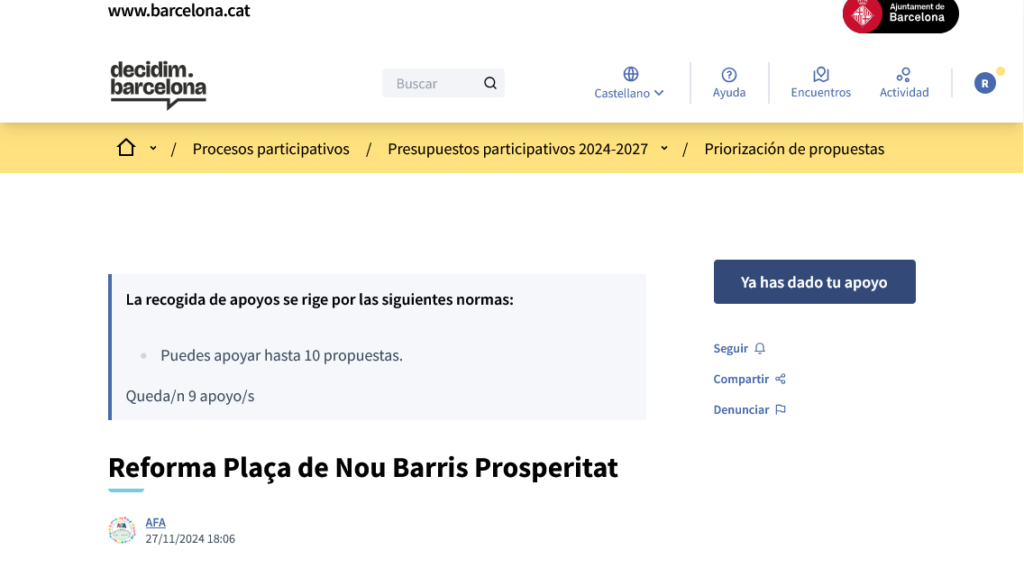Expand the Castellano language dropdown
Viewport: 1024px width, 568px height.
[x=629, y=93]
